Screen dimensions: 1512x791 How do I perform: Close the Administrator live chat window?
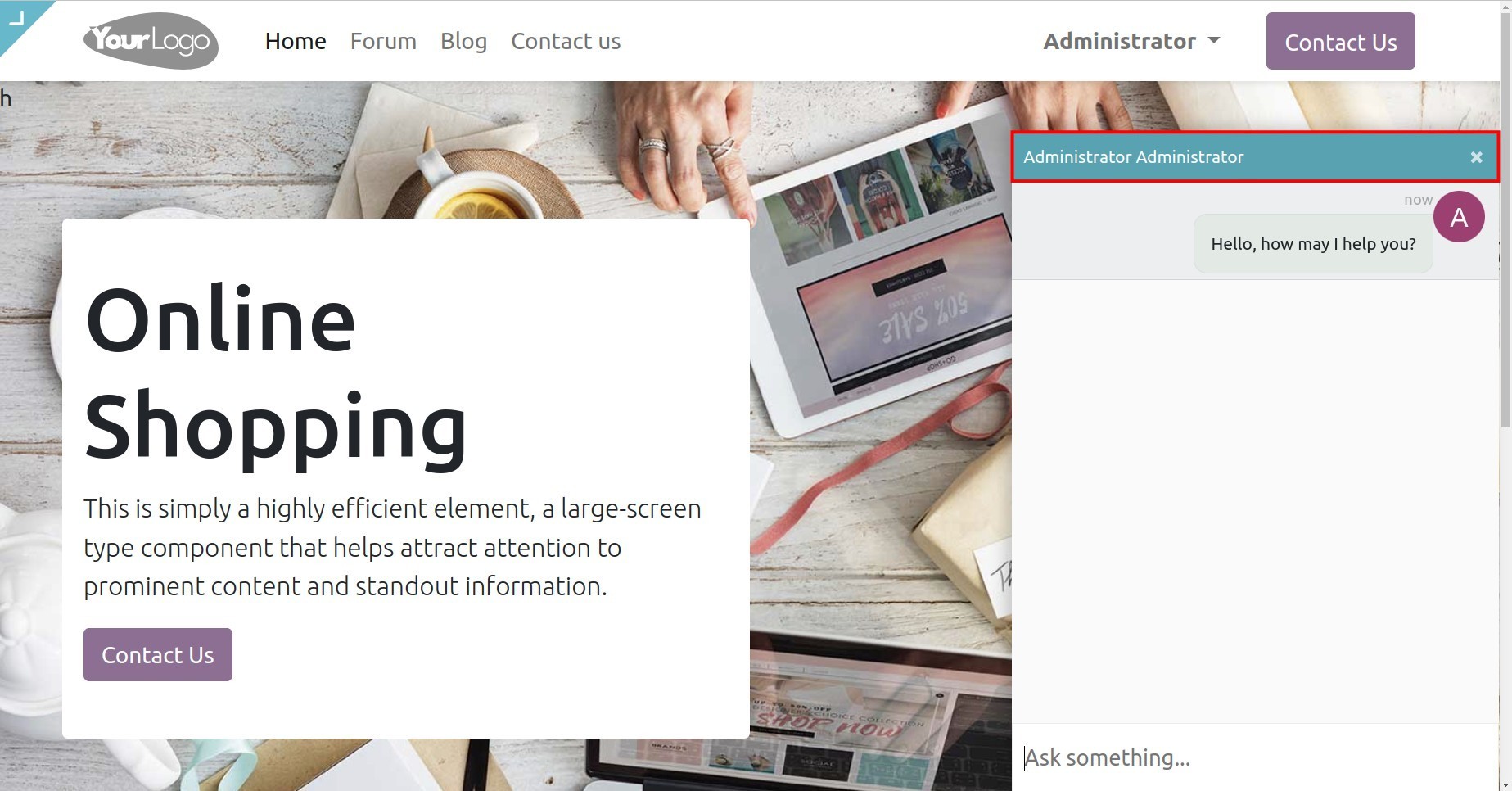(1476, 157)
